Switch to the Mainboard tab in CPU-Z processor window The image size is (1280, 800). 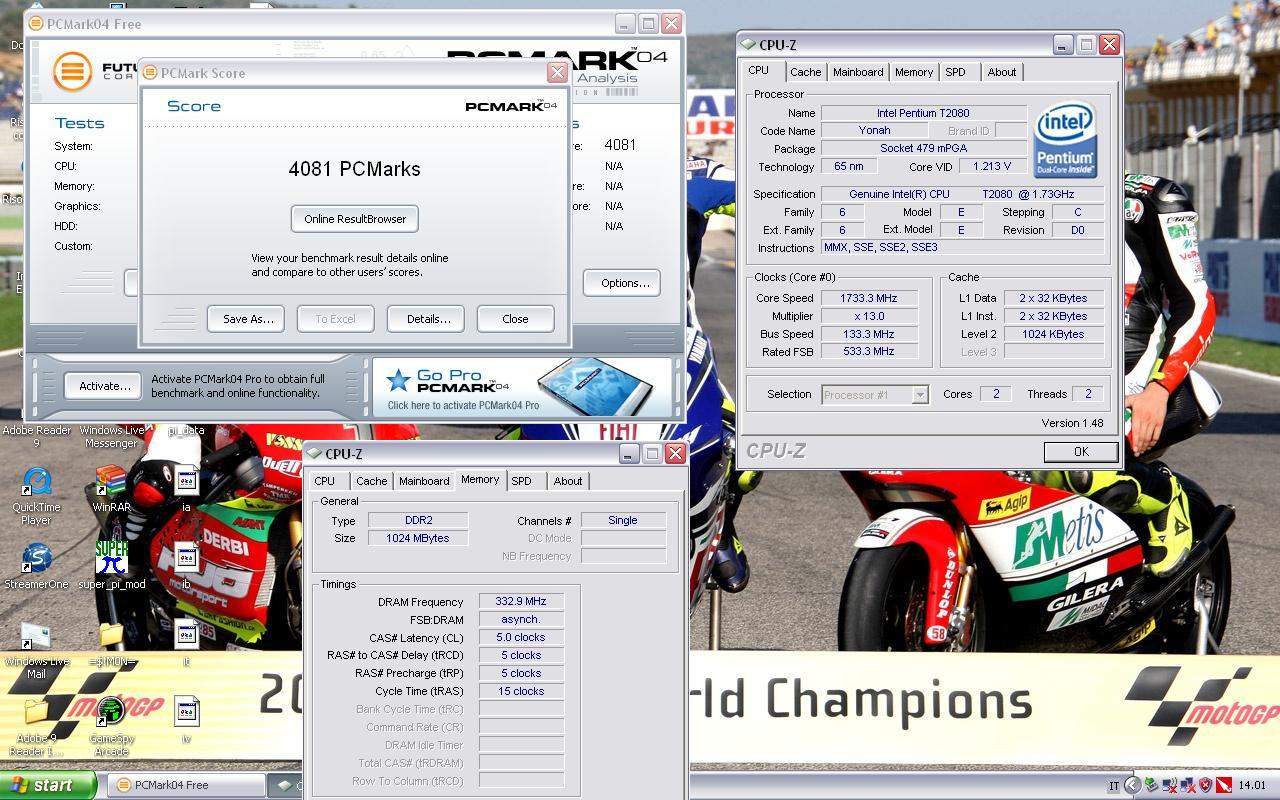(858, 72)
